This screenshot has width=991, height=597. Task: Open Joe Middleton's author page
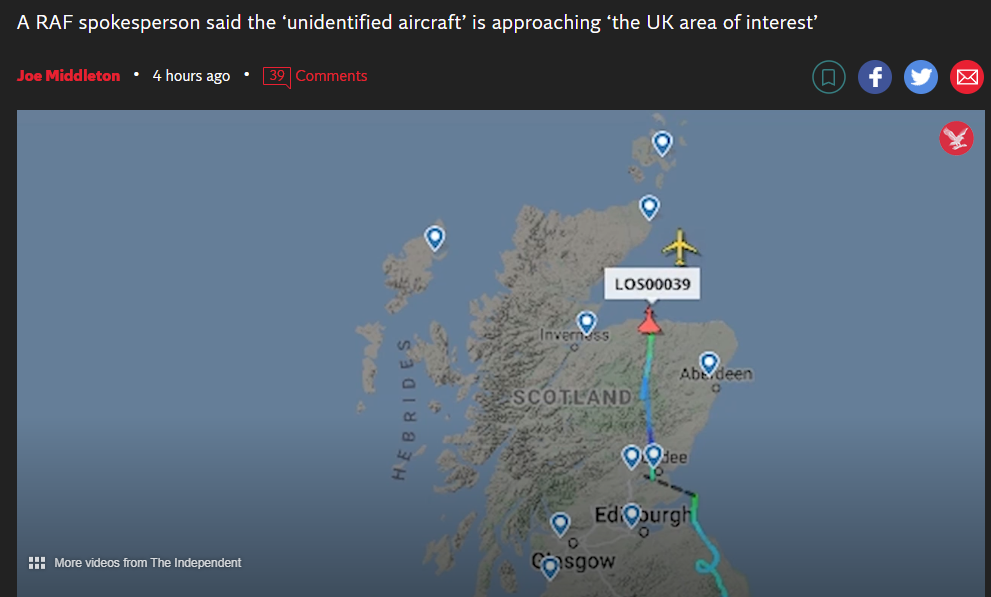click(68, 76)
